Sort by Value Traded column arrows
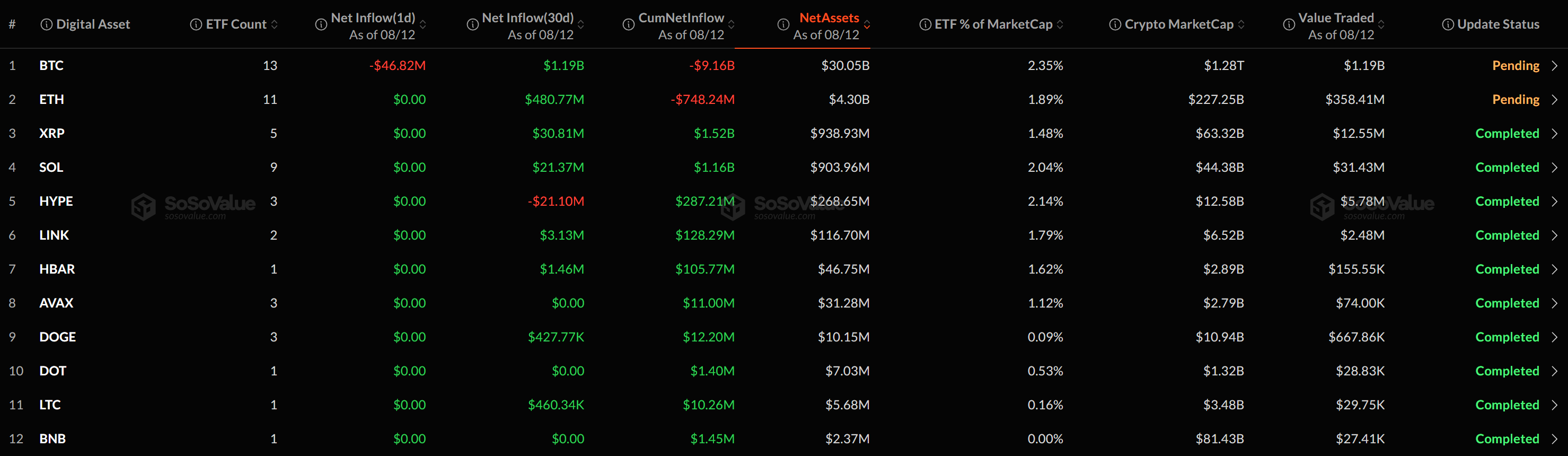Viewport: 1568px width, 456px height. pos(1381,24)
